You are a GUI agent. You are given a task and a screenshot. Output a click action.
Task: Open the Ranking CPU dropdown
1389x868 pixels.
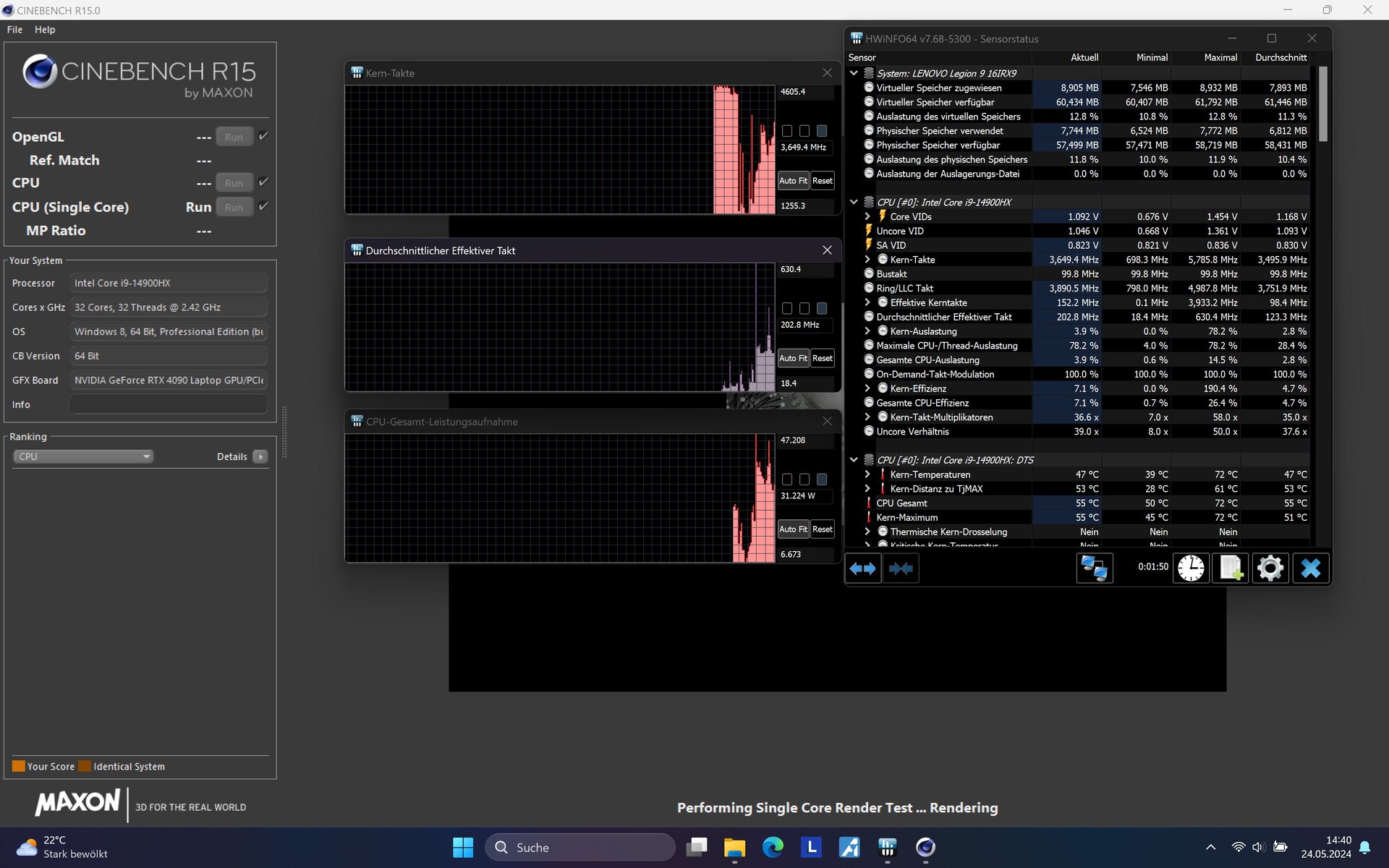[x=83, y=456]
